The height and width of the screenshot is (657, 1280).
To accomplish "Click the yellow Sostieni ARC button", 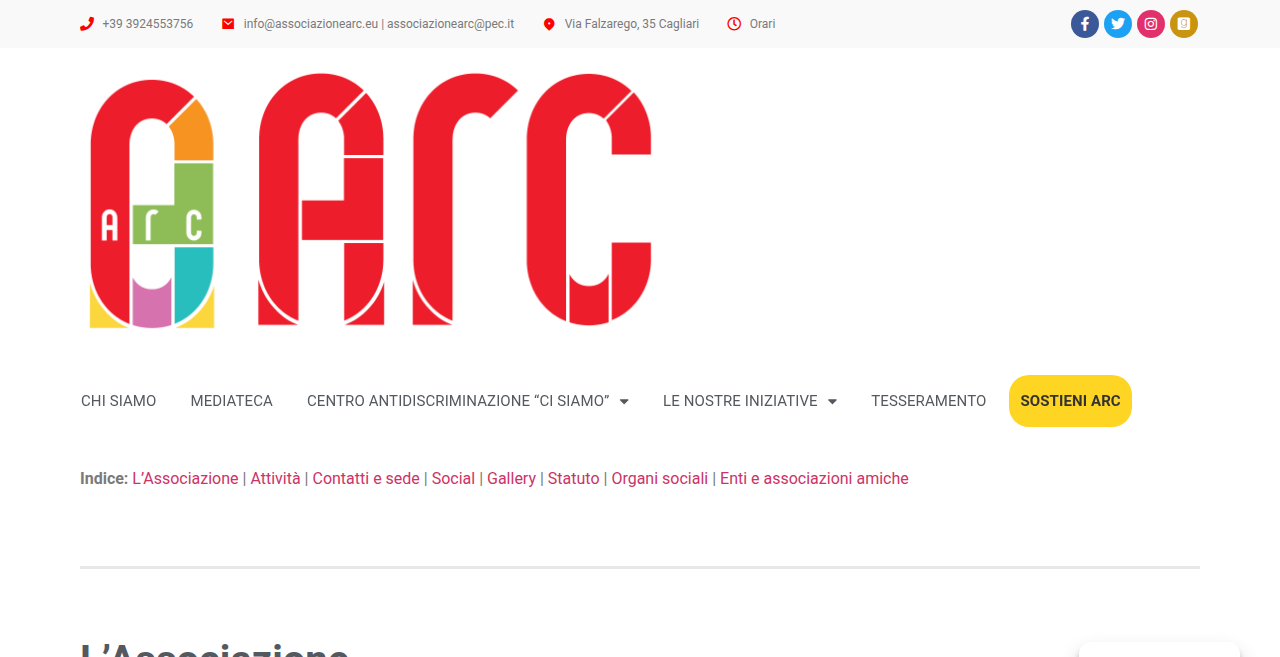I will pos(1070,401).
